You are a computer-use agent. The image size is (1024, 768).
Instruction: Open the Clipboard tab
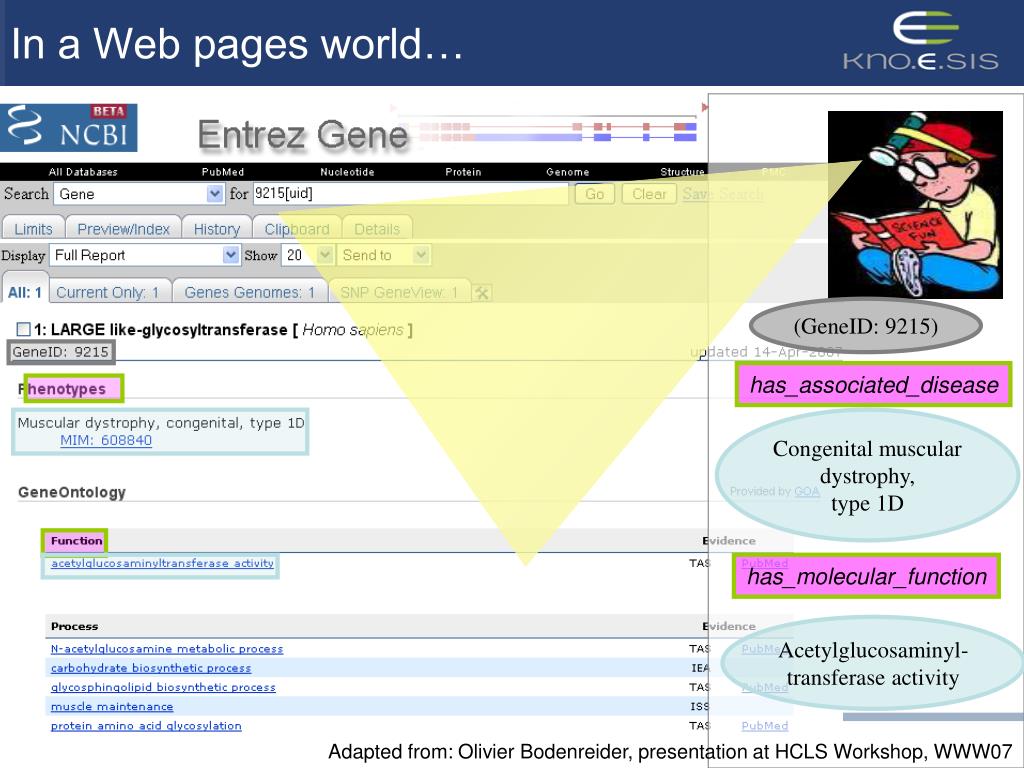pos(297,229)
